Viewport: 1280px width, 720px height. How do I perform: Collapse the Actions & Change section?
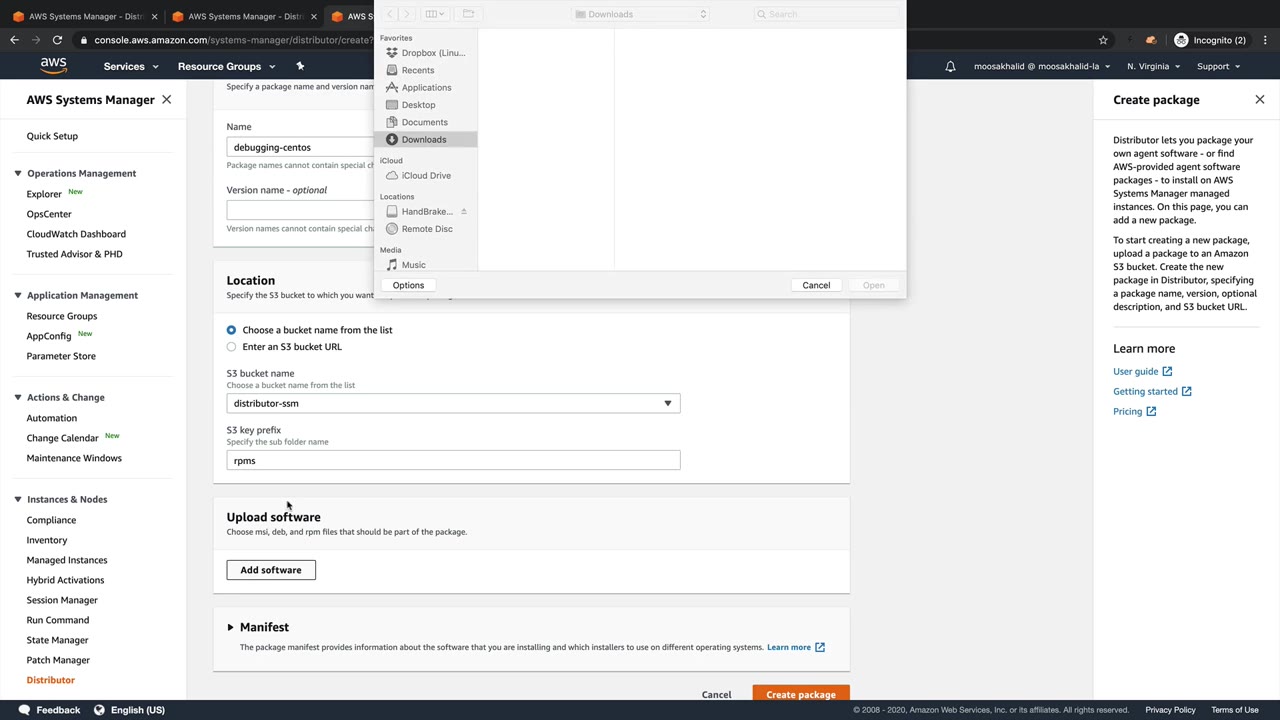17,398
